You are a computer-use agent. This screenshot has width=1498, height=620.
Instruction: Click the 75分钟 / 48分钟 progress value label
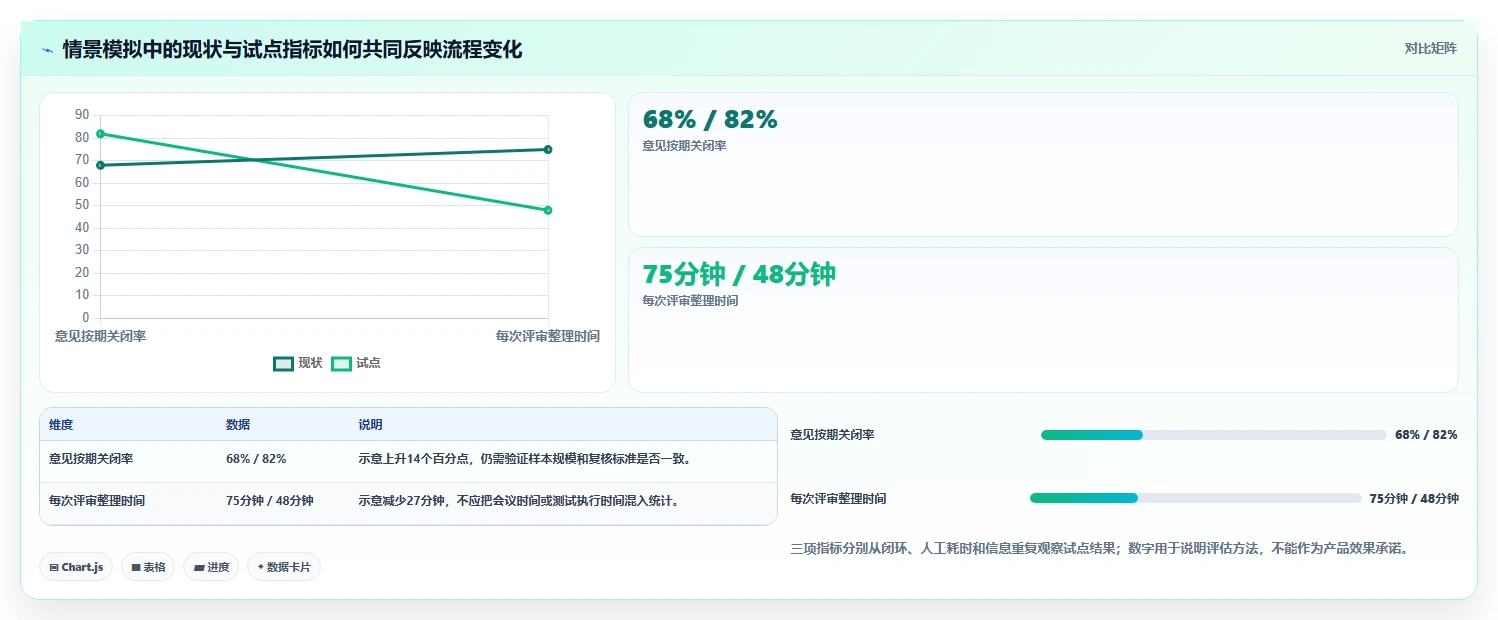(1414, 498)
